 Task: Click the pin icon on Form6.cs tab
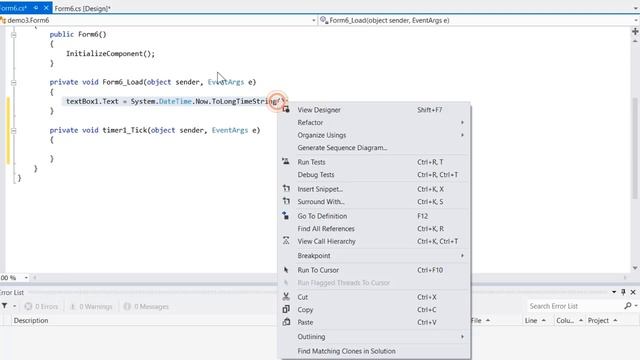click(x=36, y=8)
